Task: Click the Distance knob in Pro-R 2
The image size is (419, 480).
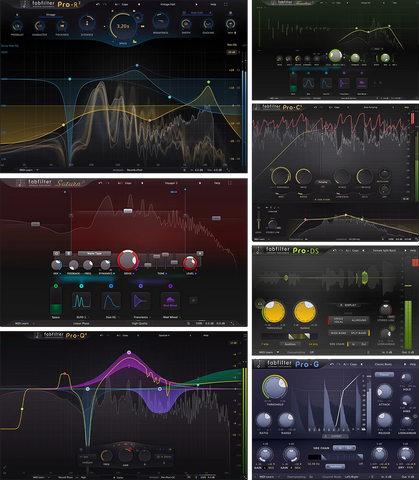Action: click(87, 23)
